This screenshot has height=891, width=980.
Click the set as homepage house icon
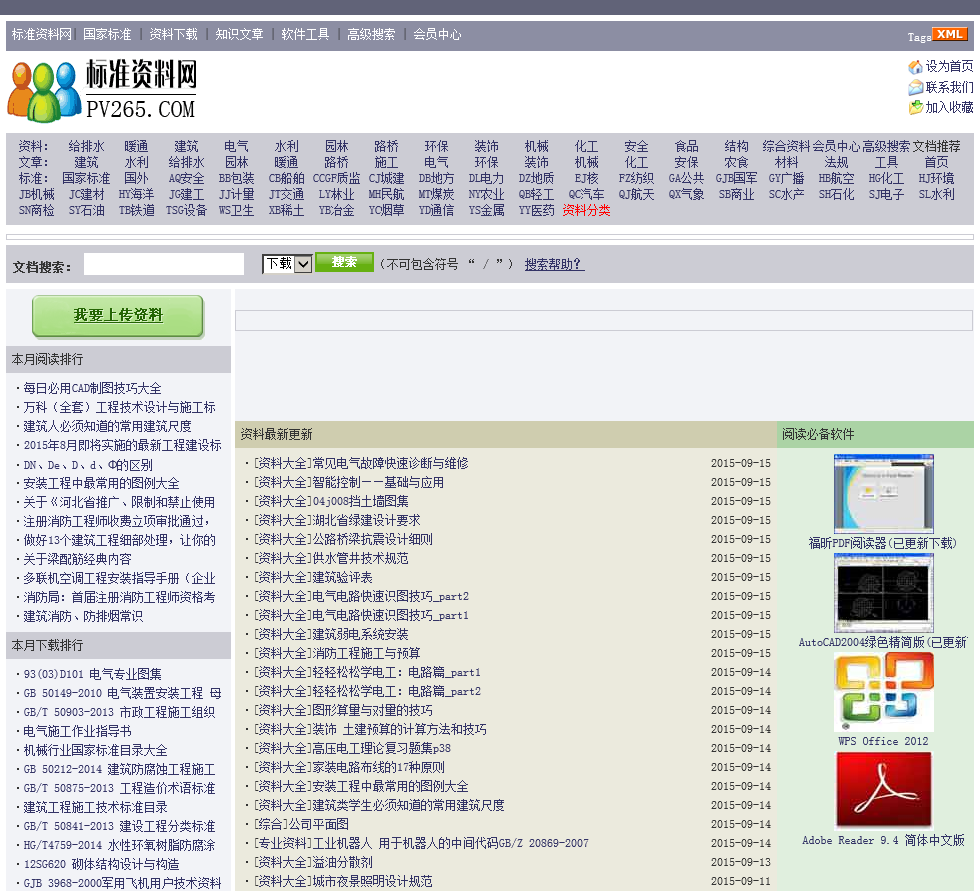(915, 67)
